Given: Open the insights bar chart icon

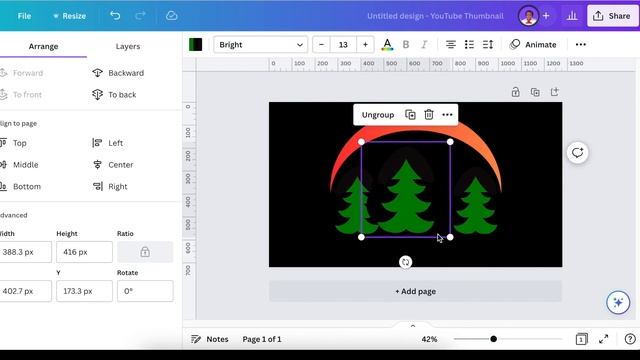Looking at the screenshot, I should coord(572,16).
